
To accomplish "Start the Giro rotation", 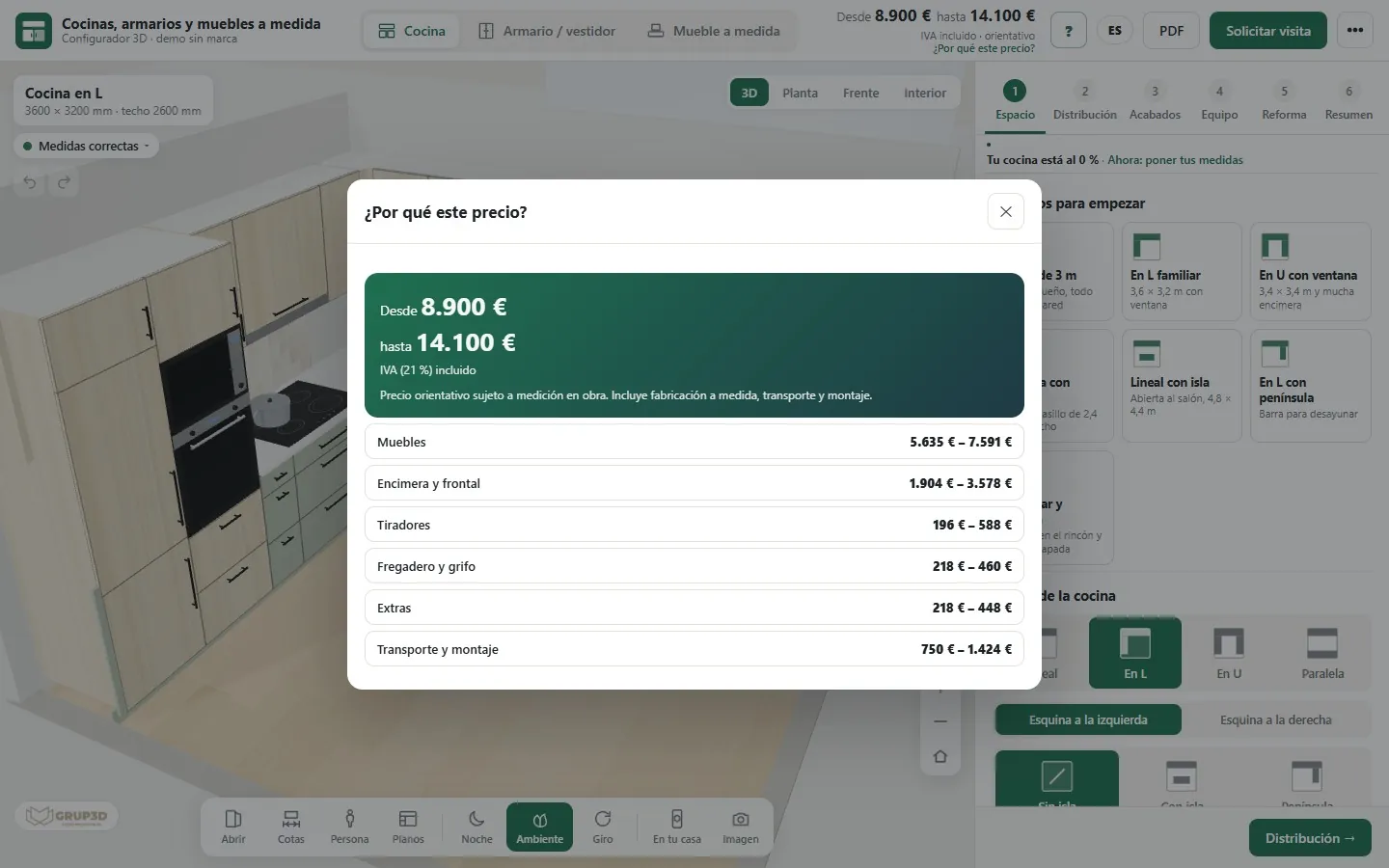I will coord(603,827).
